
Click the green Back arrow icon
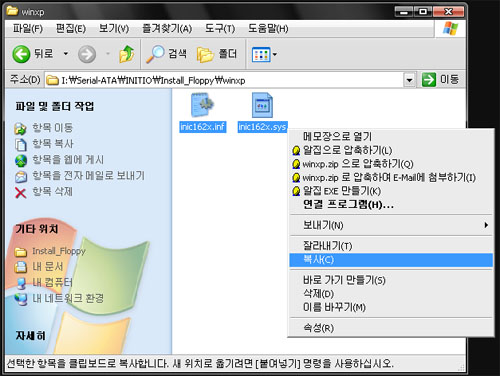coord(21,54)
